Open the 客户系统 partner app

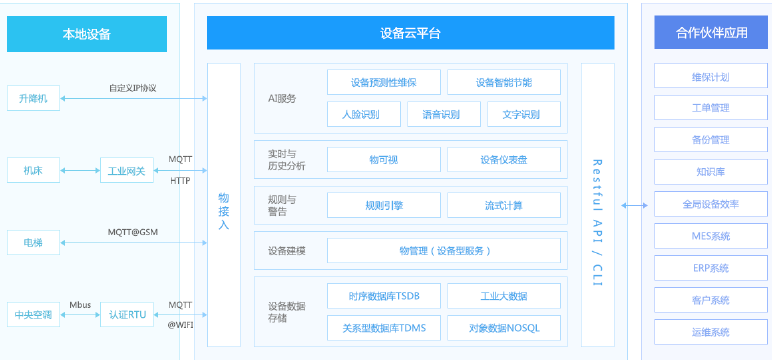711,300
